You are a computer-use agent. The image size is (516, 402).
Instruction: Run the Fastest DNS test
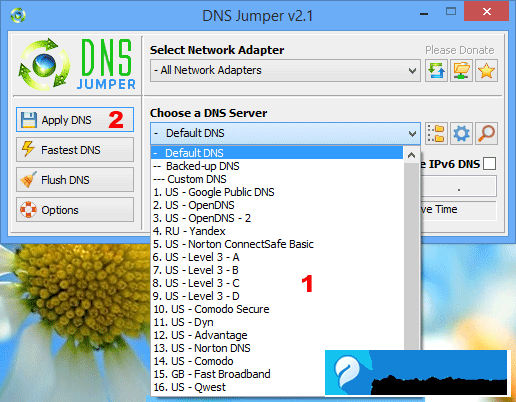point(75,150)
